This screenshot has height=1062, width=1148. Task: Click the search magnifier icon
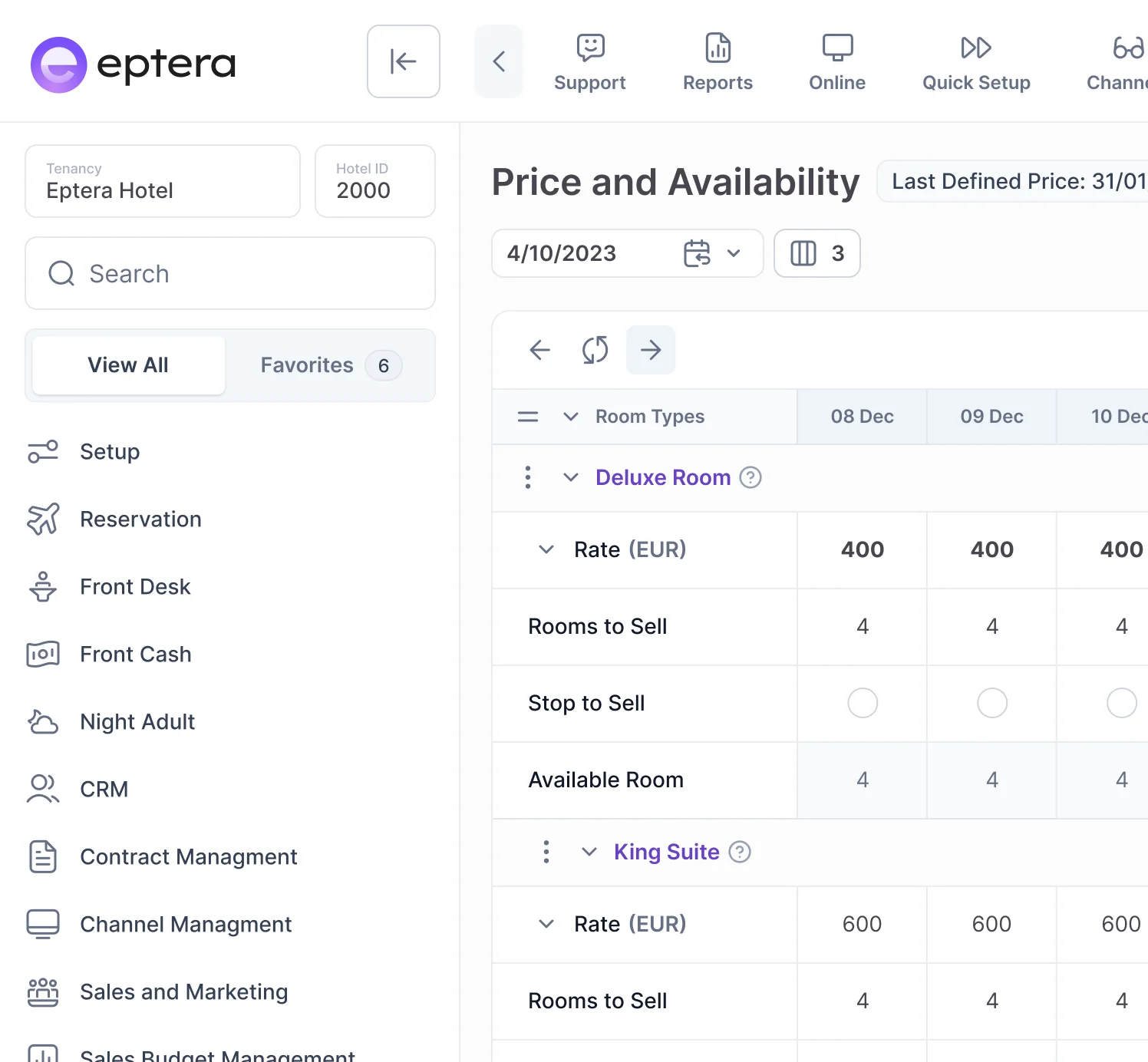[61, 273]
